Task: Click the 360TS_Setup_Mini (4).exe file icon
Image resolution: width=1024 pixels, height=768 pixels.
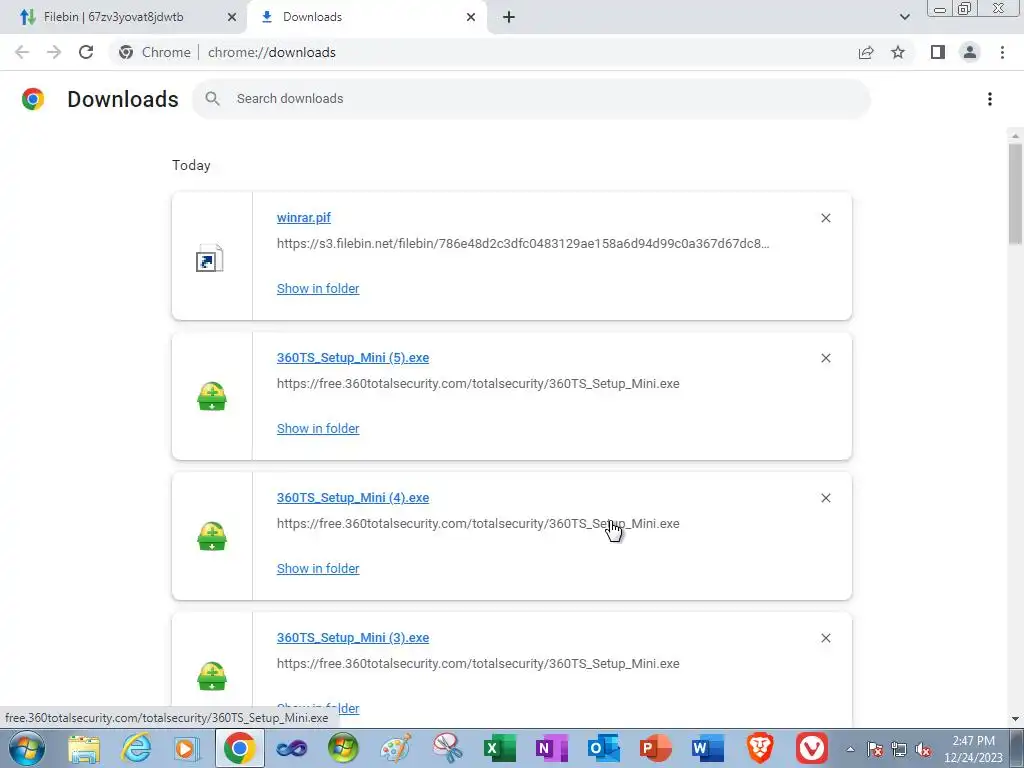Action: pyautogui.click(x=212, y=536)
